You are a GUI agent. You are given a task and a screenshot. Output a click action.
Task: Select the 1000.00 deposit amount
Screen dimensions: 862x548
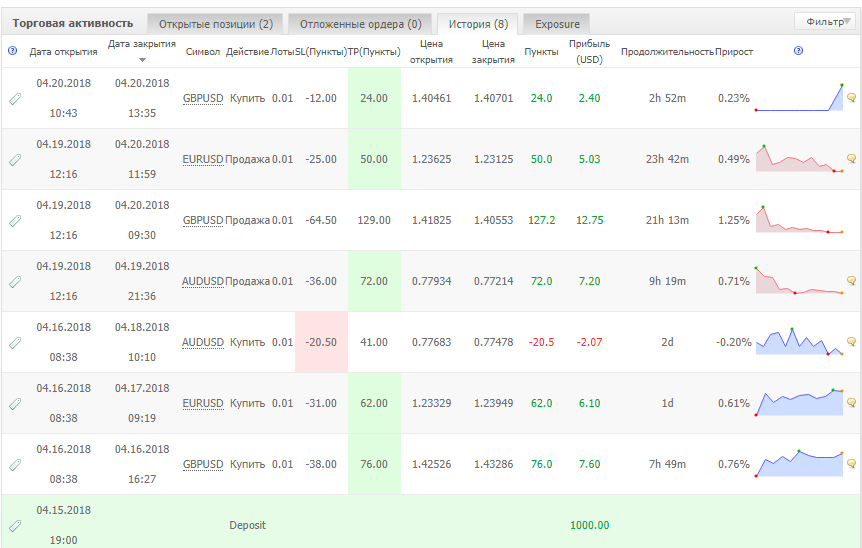(589, 525)
